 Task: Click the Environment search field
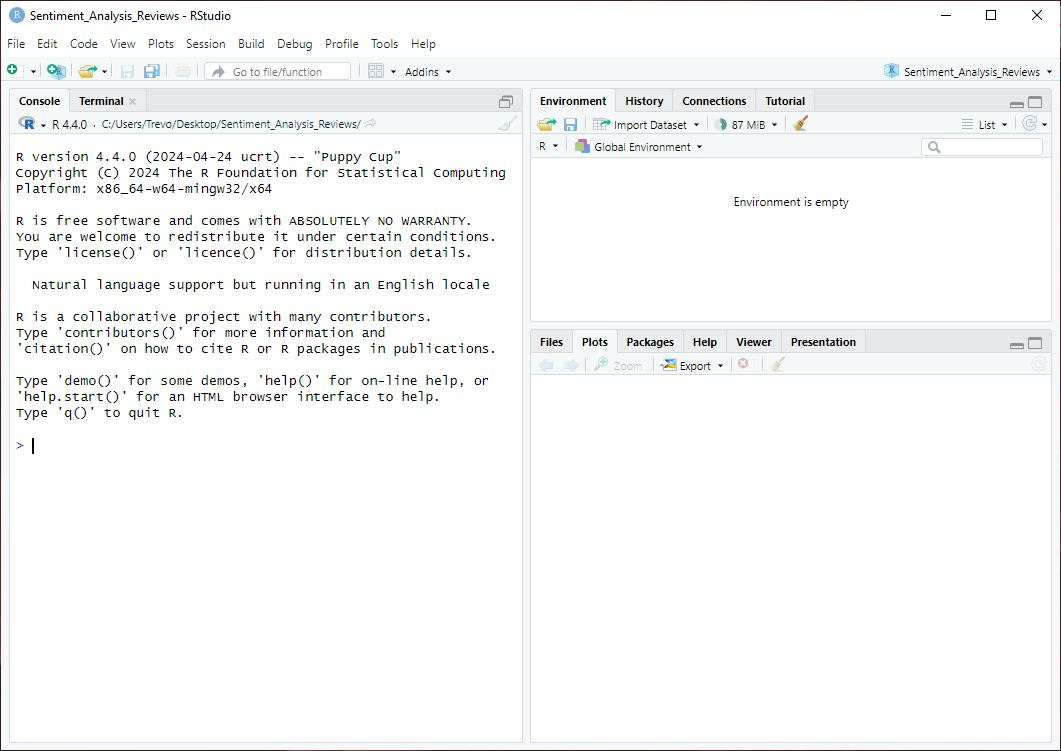point(982,147)
